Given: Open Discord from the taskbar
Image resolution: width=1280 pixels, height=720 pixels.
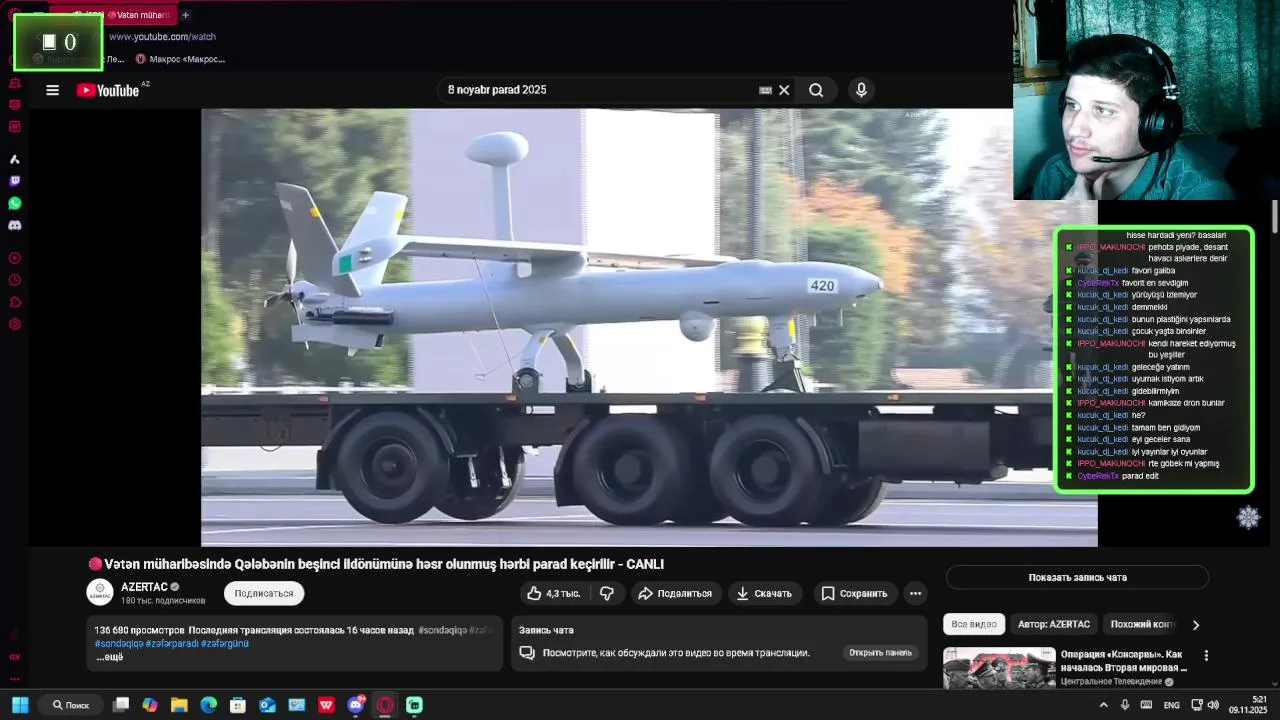Looking at the screenshot, I should pos(355,705).
